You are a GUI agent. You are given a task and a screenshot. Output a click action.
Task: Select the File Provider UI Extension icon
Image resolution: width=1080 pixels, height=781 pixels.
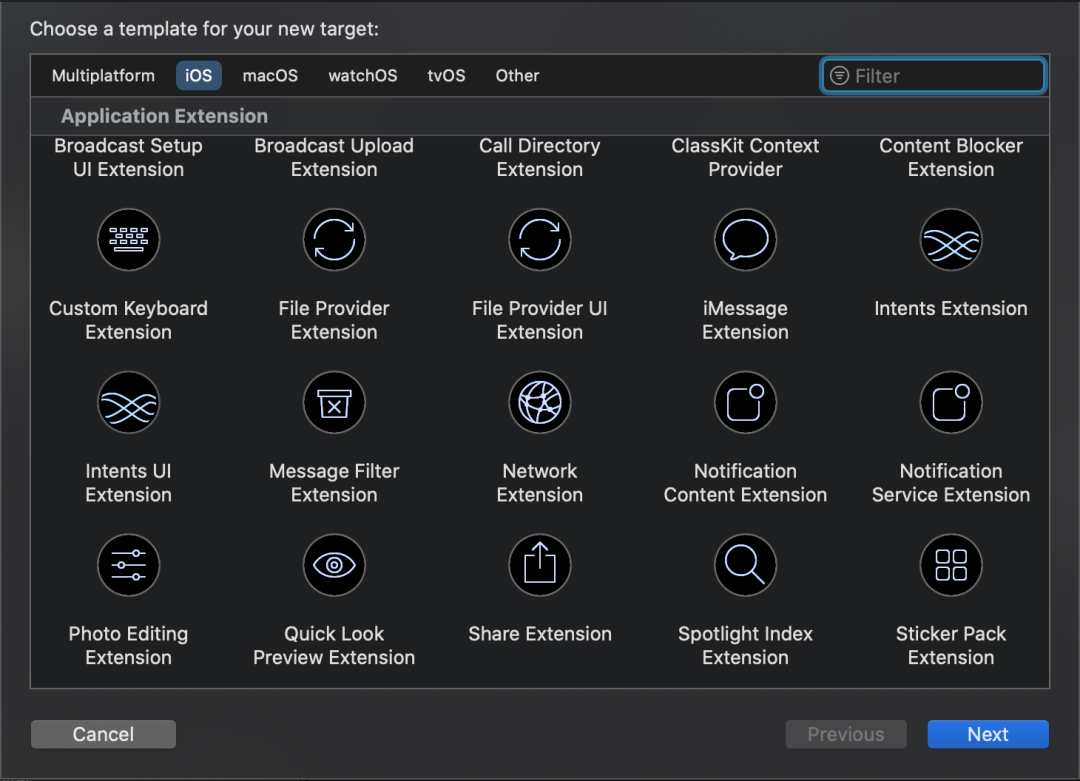pos(540,240)
